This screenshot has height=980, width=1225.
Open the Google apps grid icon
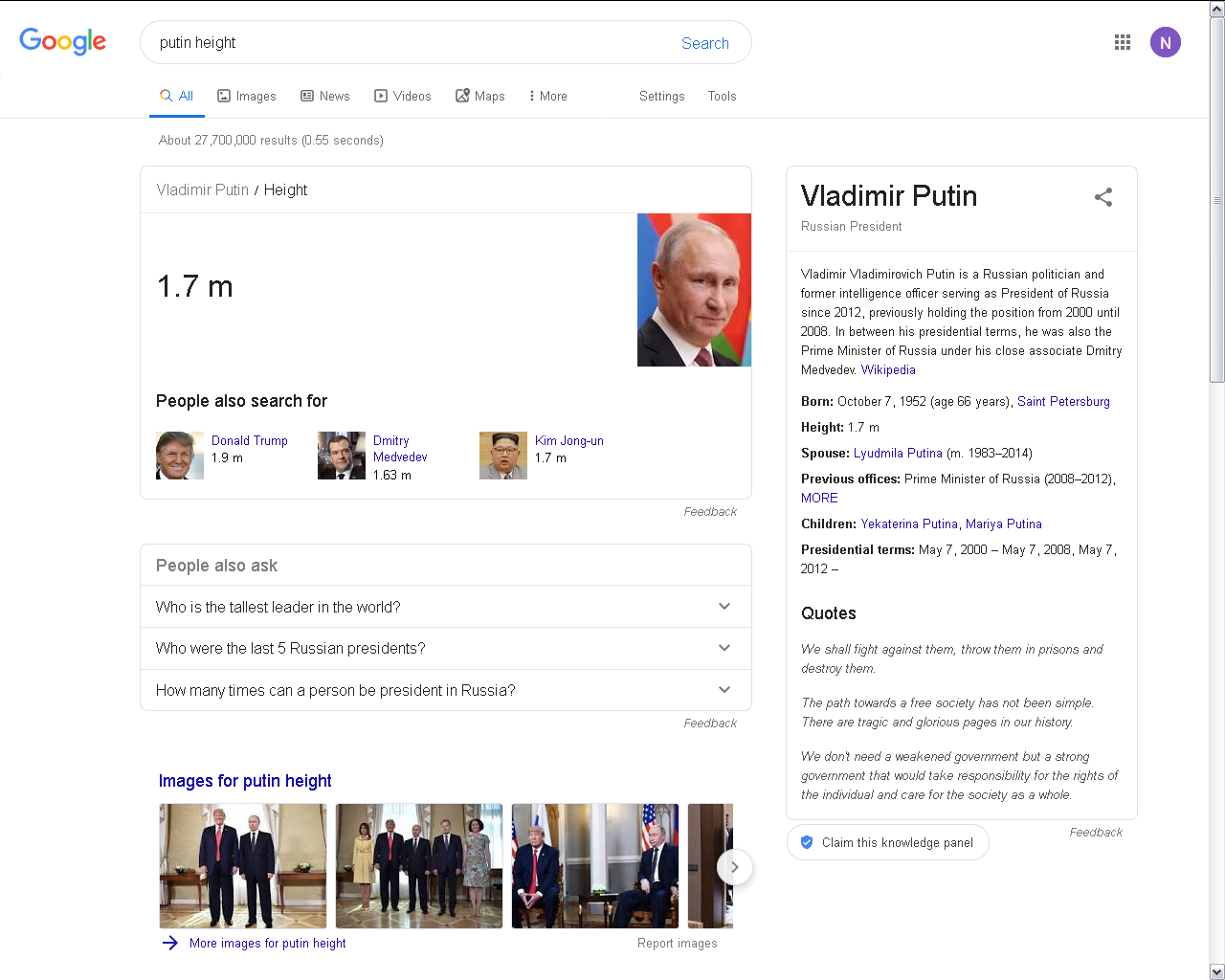1123,42
